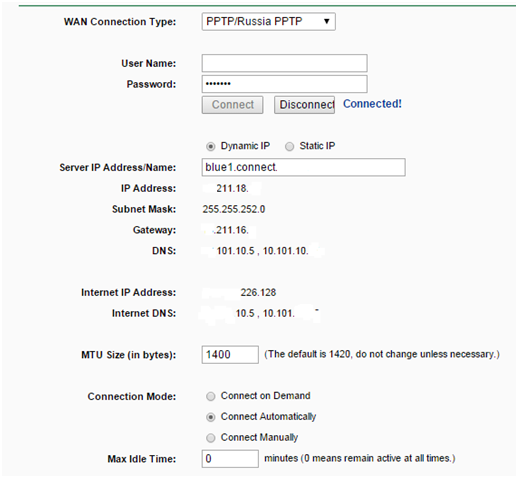The height and width of the screenshot is (478, 518).
Task: Click the Max Idle Time field
Action: 230,459
